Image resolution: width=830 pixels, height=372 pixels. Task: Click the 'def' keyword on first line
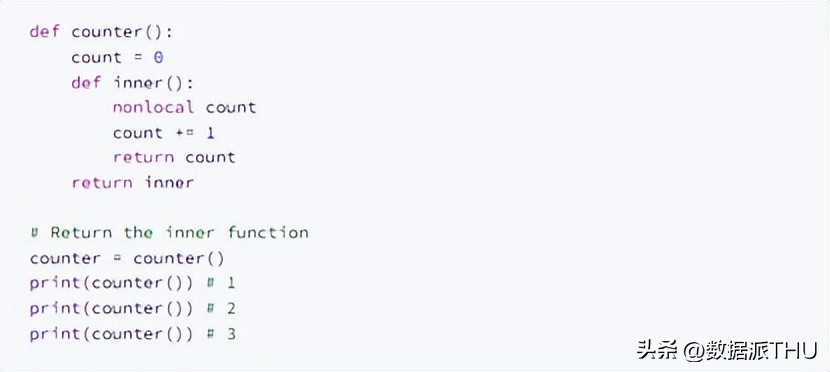[x=45, y=32]
